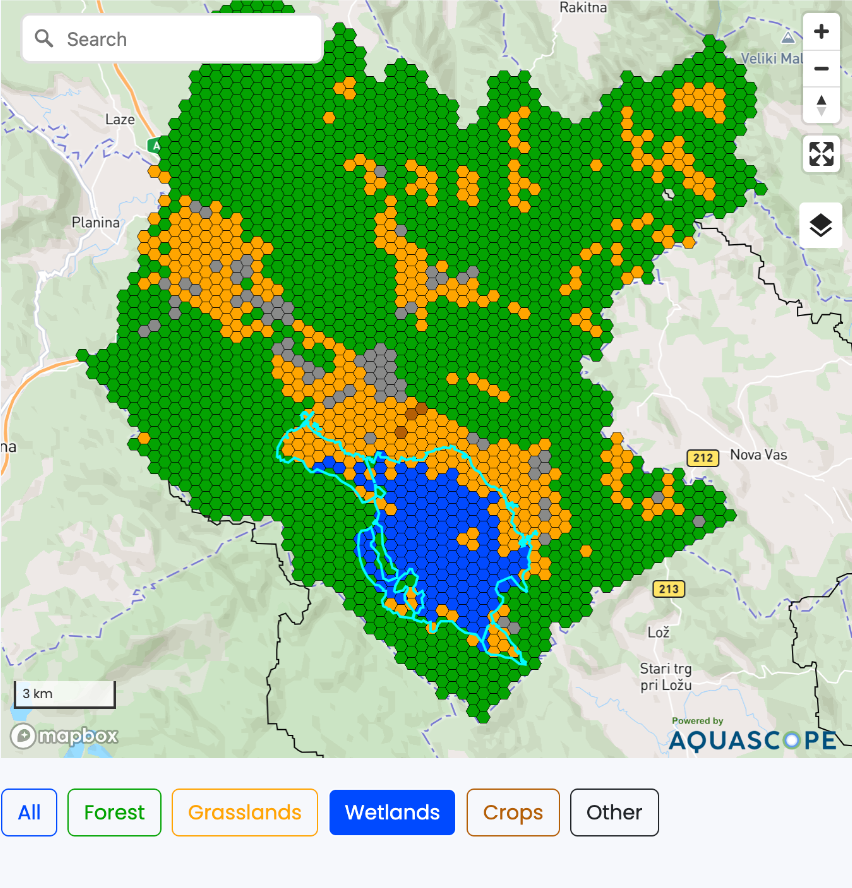Zoom out with the minus button
The image size is (852, 888).
pyautogui.click(x=821, y=69)
